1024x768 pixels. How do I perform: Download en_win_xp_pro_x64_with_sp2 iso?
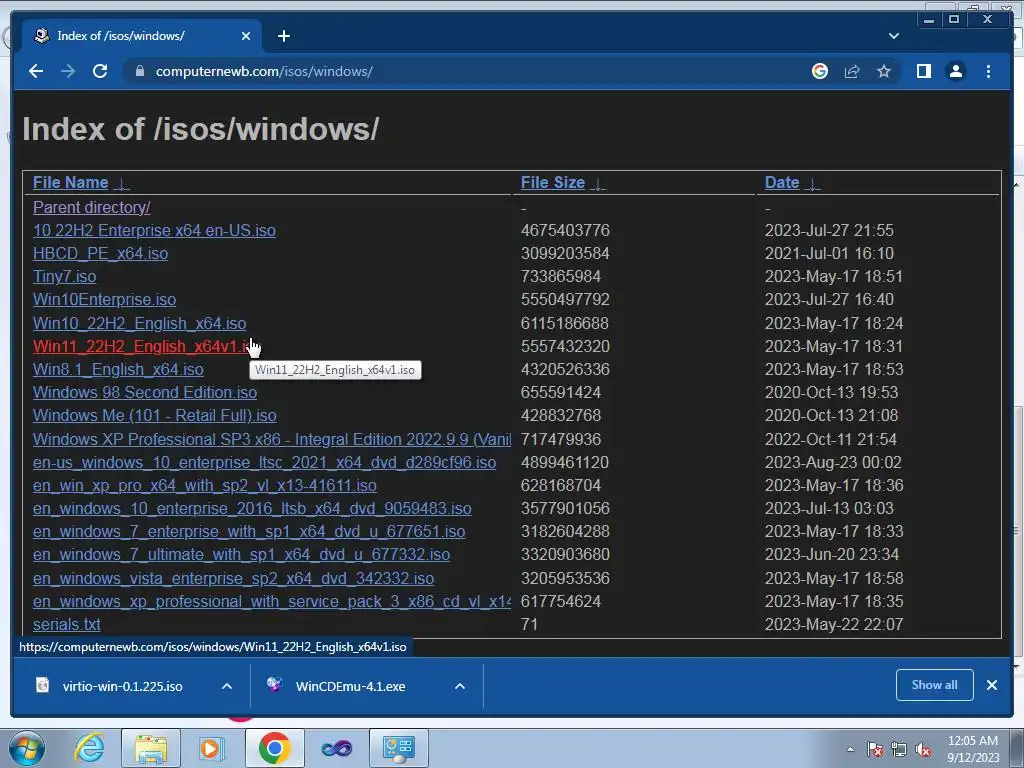coord(205,486)
